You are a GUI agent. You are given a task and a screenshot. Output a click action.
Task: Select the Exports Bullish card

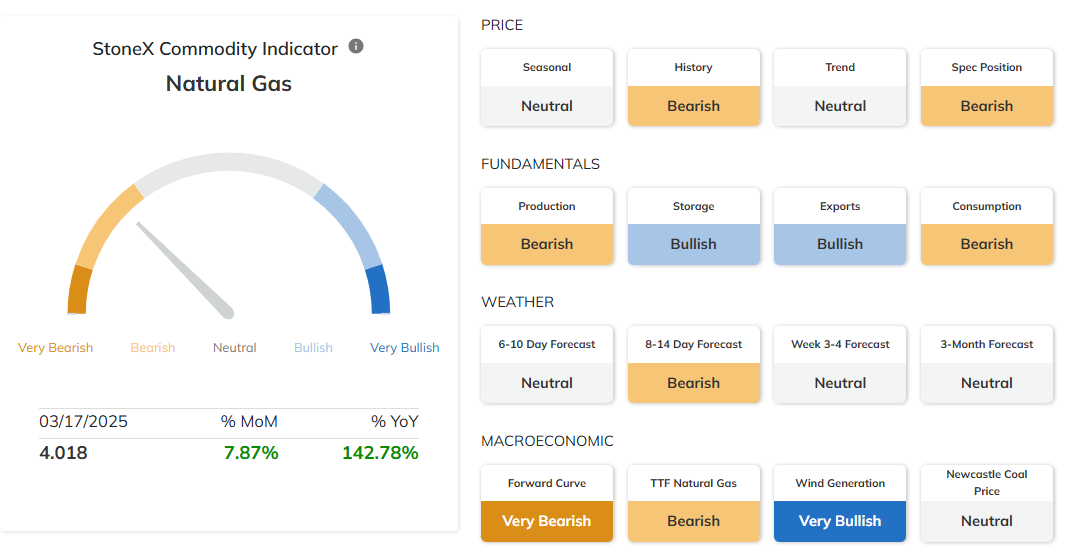pos(840,226)
